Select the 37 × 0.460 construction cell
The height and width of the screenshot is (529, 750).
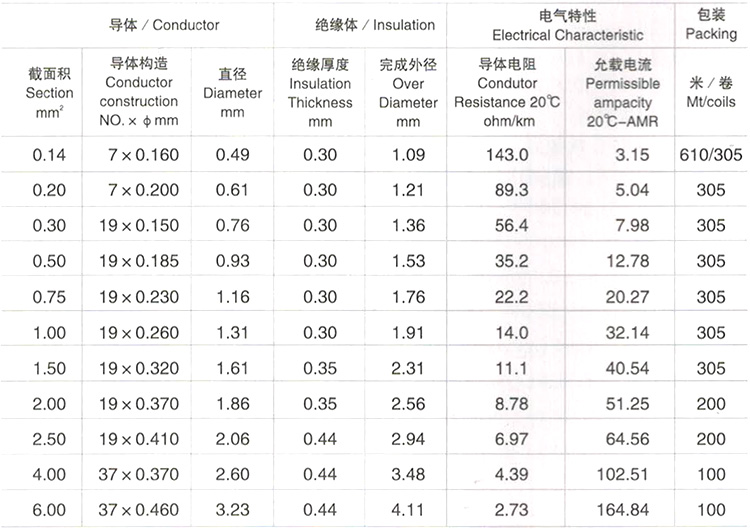[140, 510]
